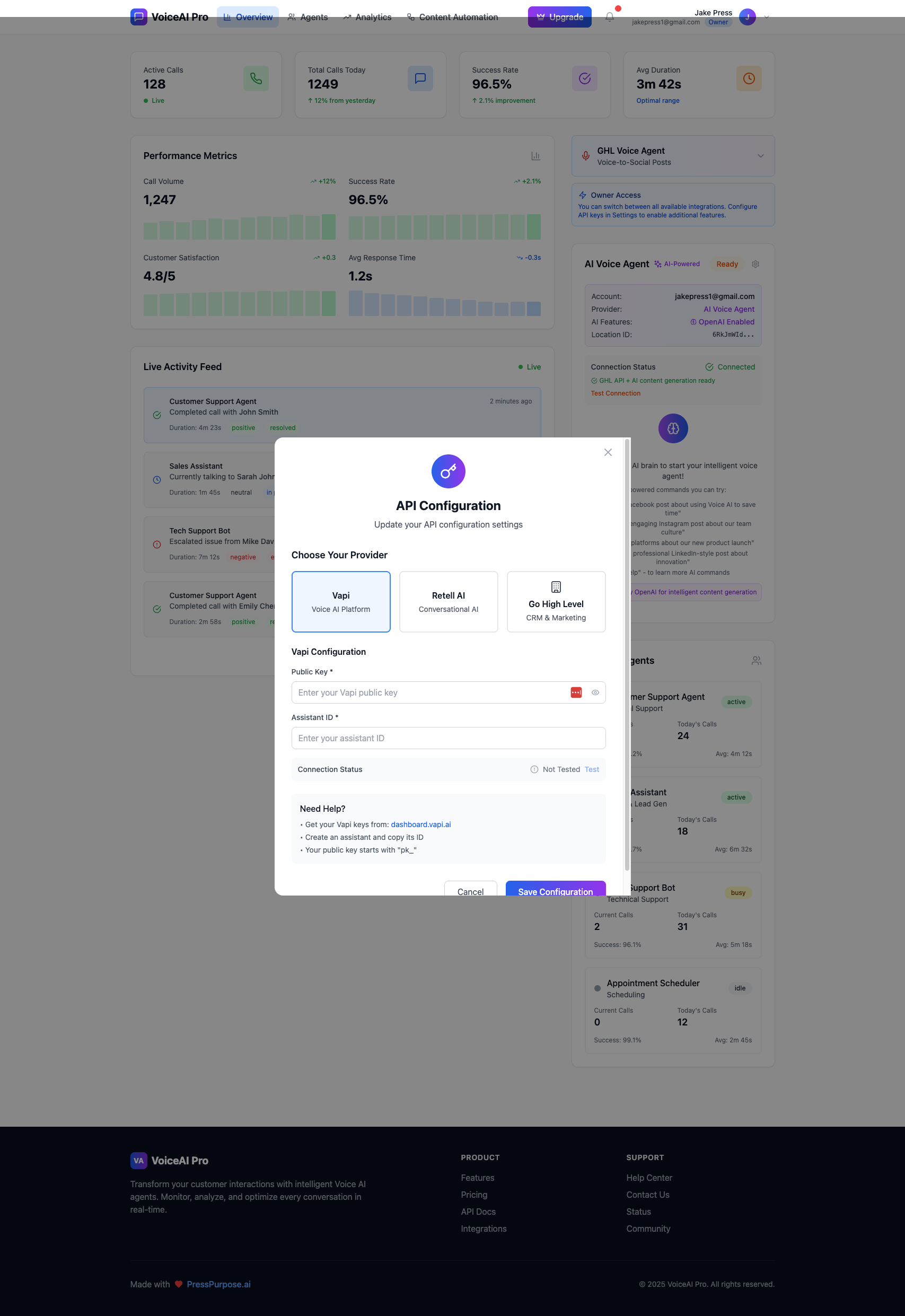Image resolution: width=905 pixels, height=1316 pixels.
Task: Click the Go High Level building icon
Action: [x=556, y=587]
